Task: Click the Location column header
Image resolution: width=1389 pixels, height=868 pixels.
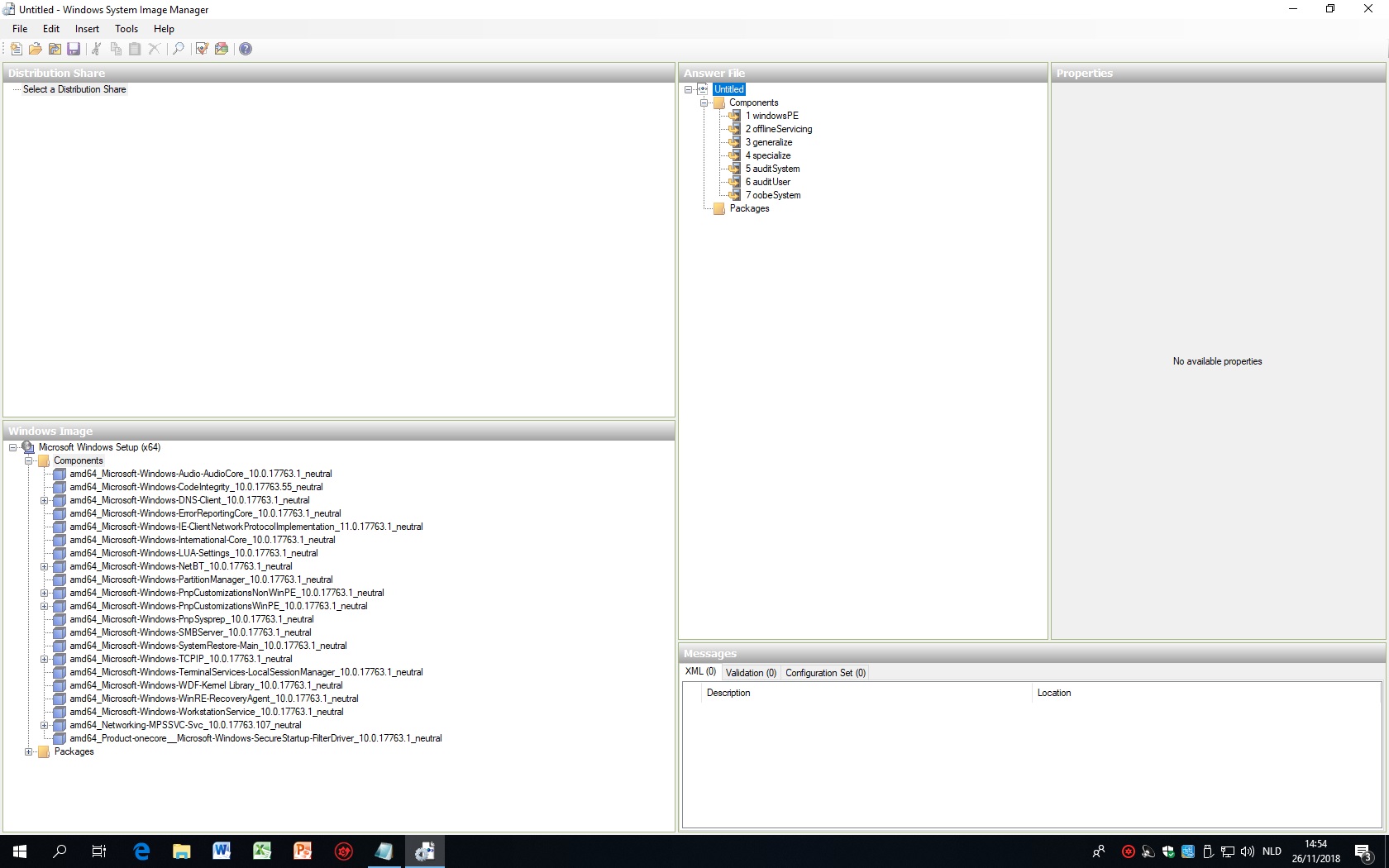Action: (x=1207, y=693)
